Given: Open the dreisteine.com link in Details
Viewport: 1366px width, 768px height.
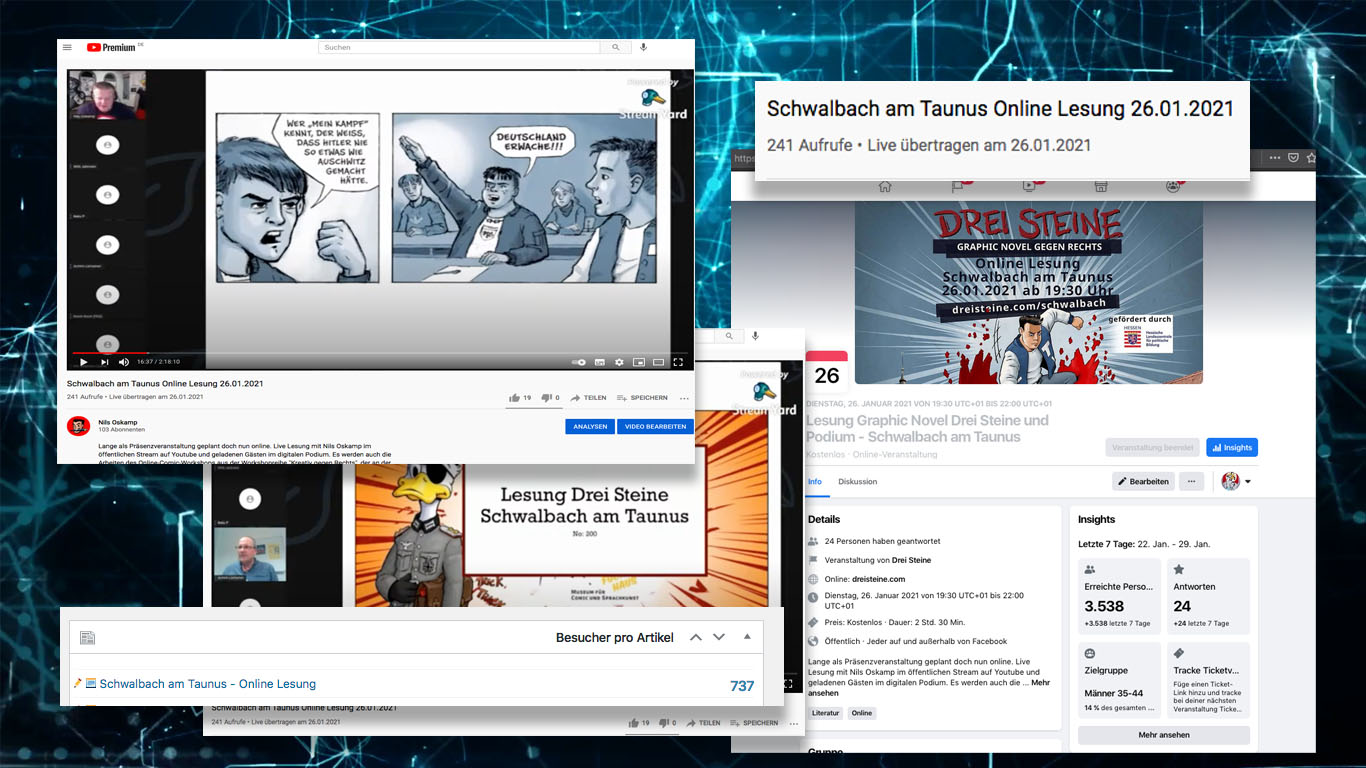Looking at the screenshot, I should 879,579.
